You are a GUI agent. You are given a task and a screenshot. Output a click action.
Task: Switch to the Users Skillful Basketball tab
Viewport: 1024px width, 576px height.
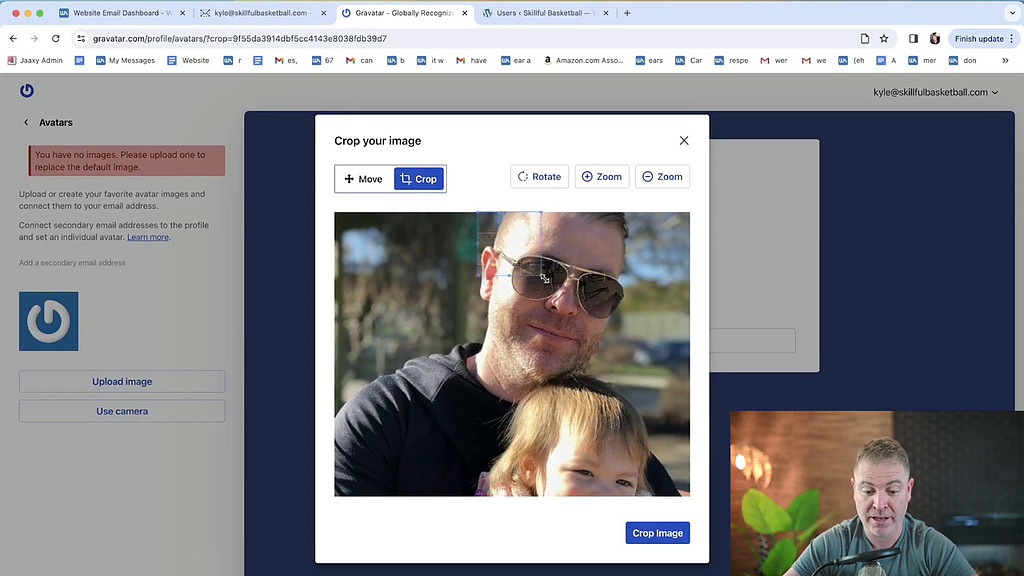click(545, 13)
